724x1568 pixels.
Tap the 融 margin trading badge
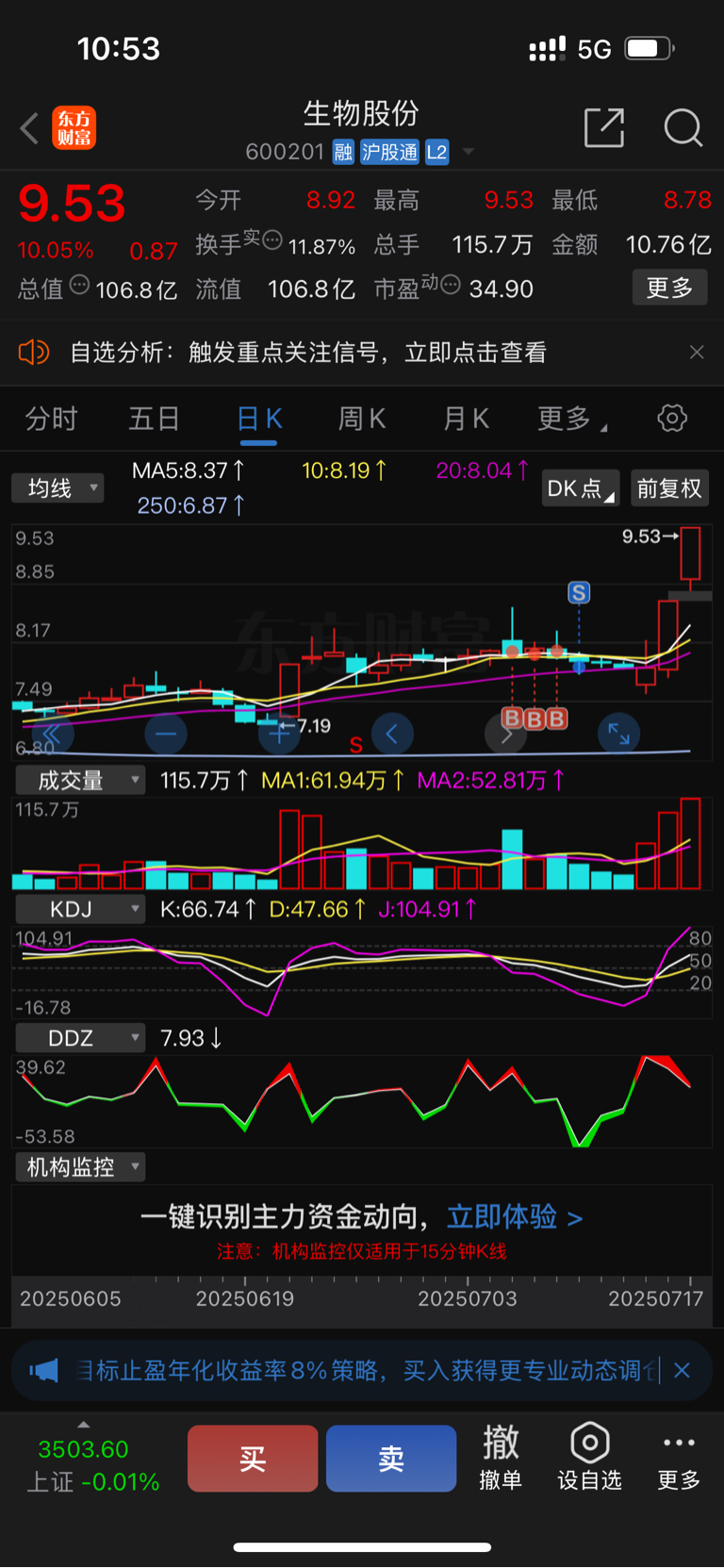pyautogui.click(x=343, y=153)
